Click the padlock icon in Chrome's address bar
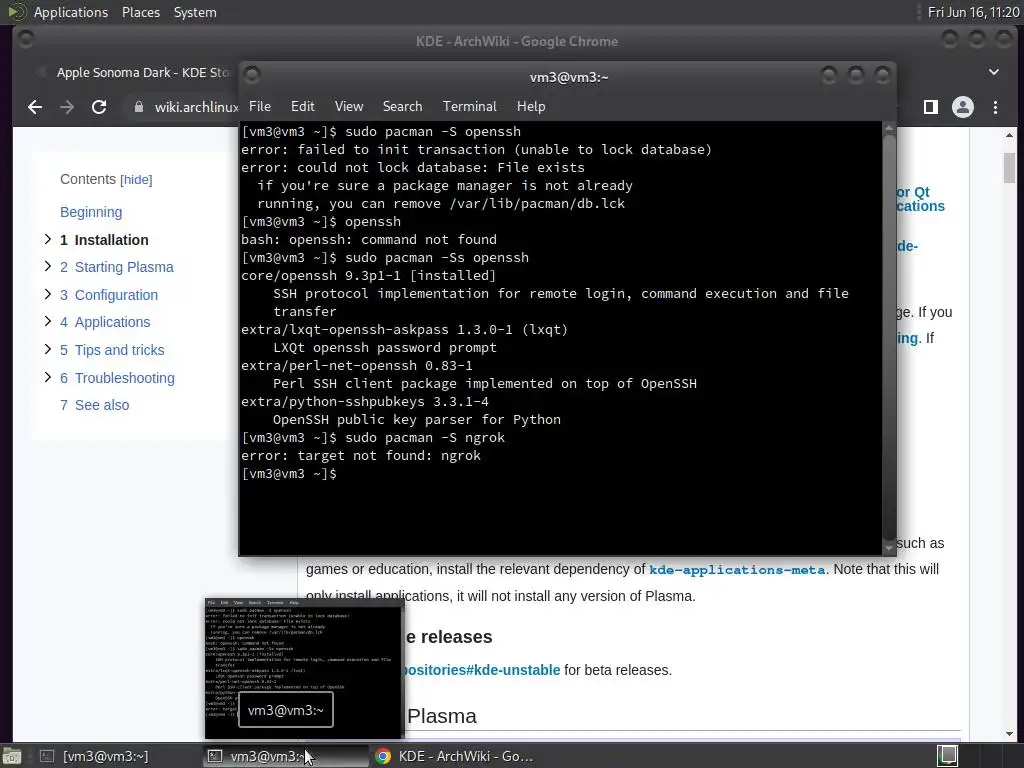The width and height of the screenshot is (1024, 768). coord(138,107)
